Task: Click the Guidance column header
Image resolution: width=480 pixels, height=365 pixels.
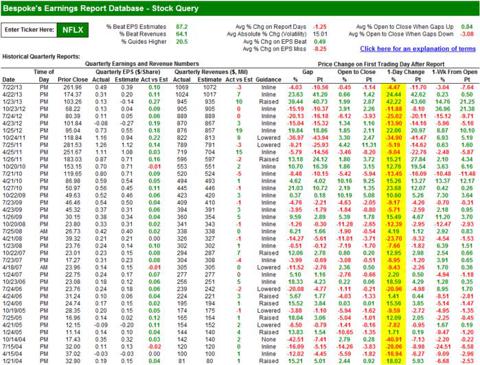Action: tap(269, 80)
